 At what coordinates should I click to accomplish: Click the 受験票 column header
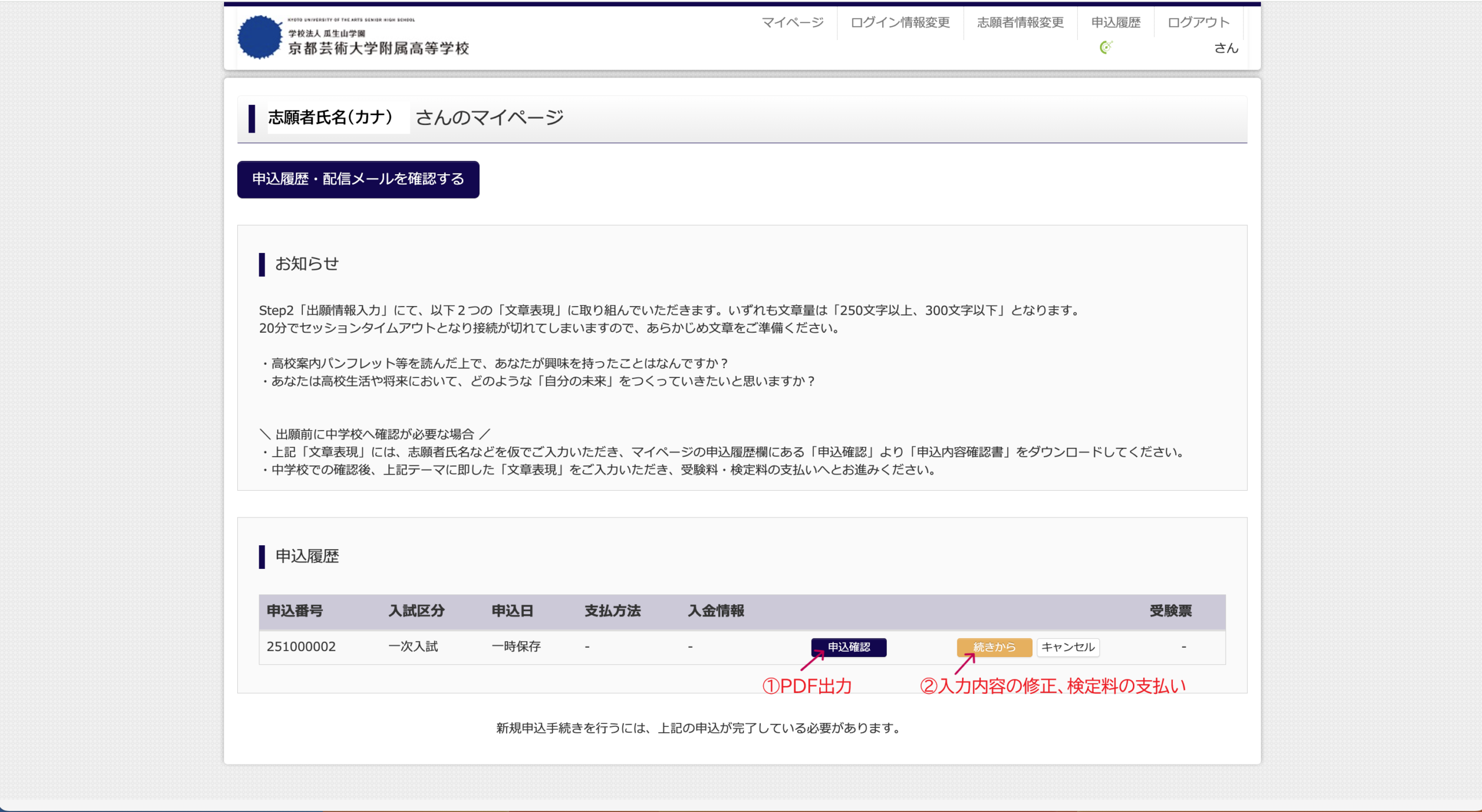pos(1171,611)
